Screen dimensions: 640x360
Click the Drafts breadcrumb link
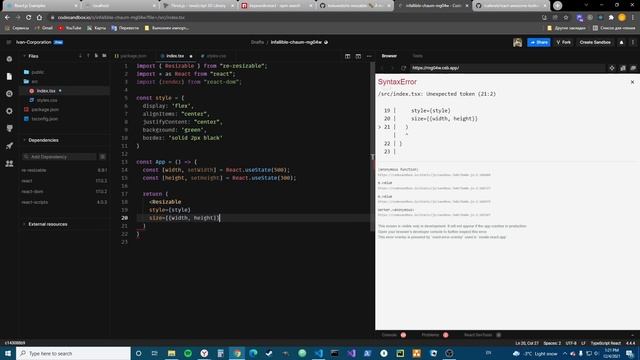[257, 42]
